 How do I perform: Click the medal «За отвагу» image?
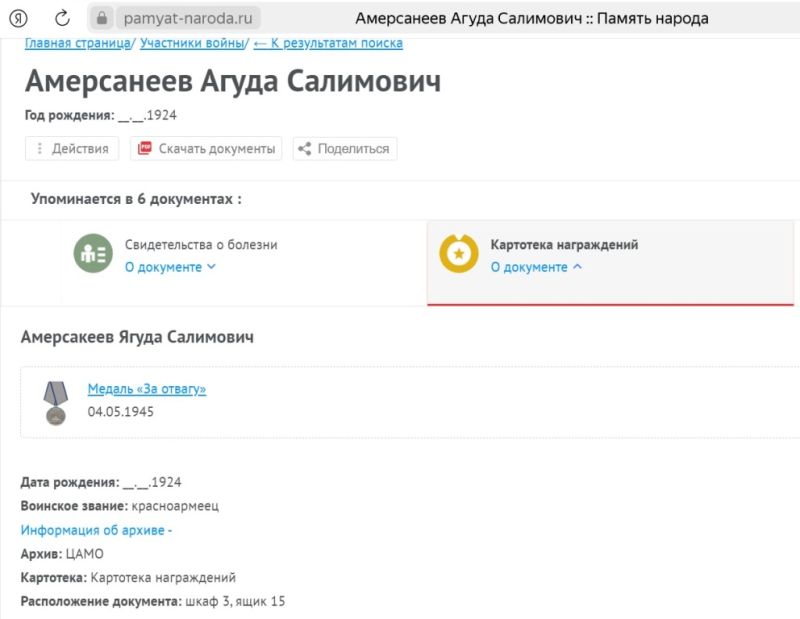point(55,401)
